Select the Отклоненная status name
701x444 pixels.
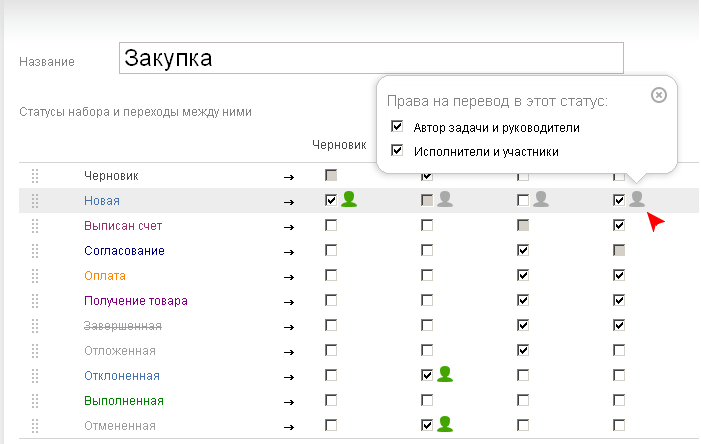122,376
